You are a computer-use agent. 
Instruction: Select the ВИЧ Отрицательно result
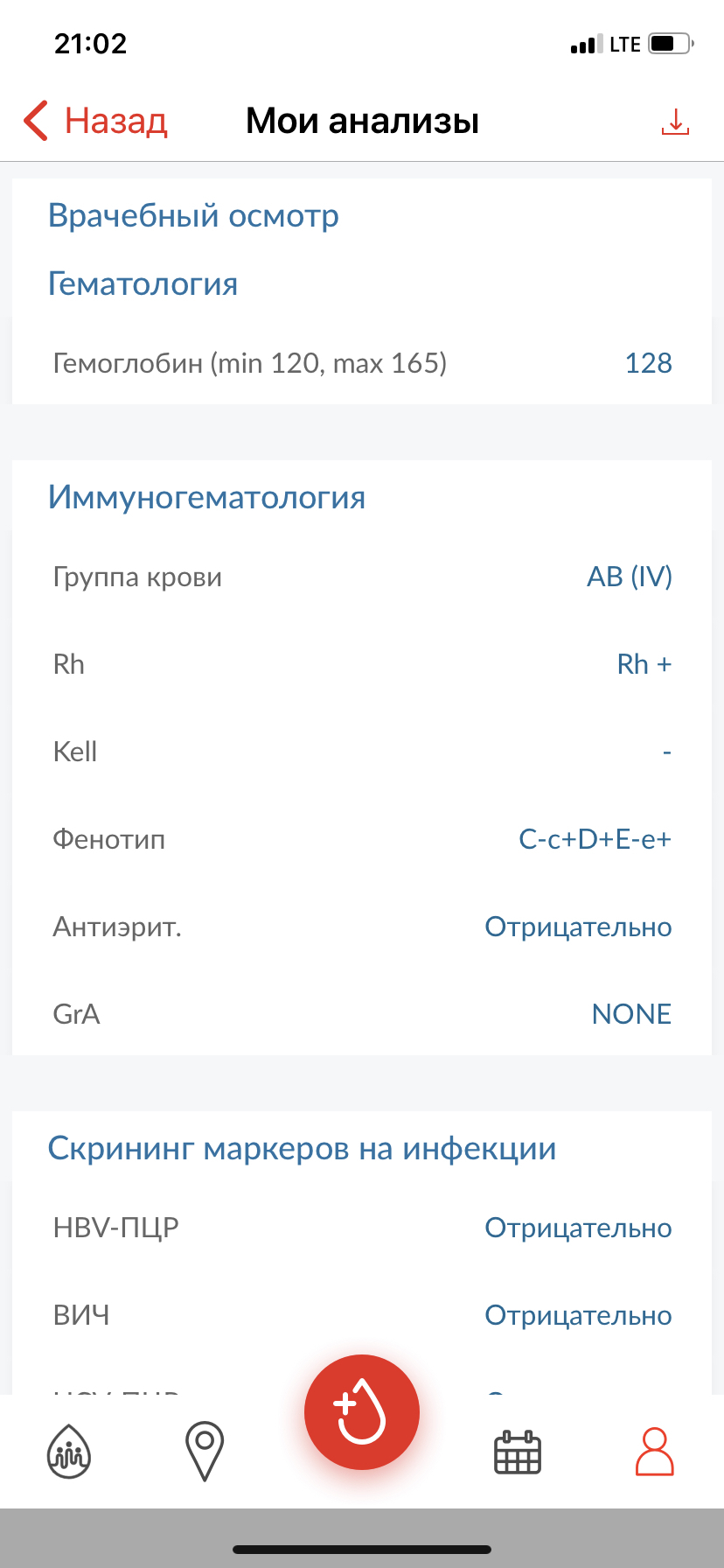click(x=578, y=1315)
